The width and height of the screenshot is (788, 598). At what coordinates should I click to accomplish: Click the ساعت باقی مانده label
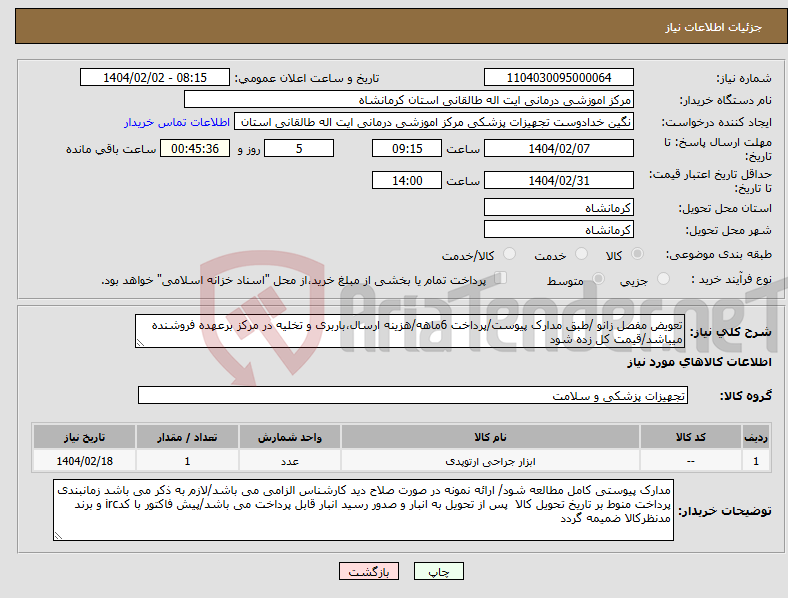click(x=111, y=149)
